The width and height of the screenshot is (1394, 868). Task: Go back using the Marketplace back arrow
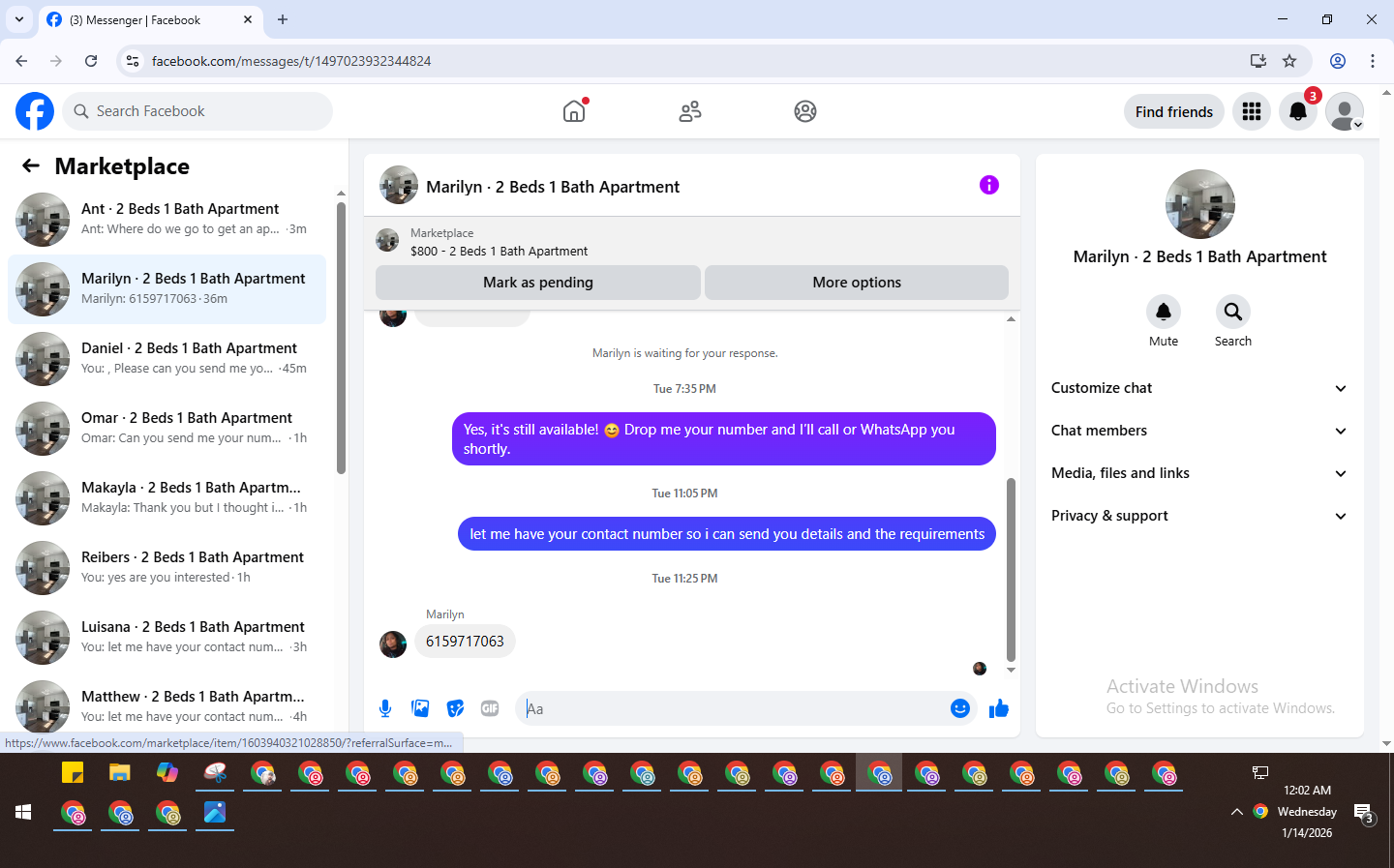pyautogui.click(x=31, y=165)
